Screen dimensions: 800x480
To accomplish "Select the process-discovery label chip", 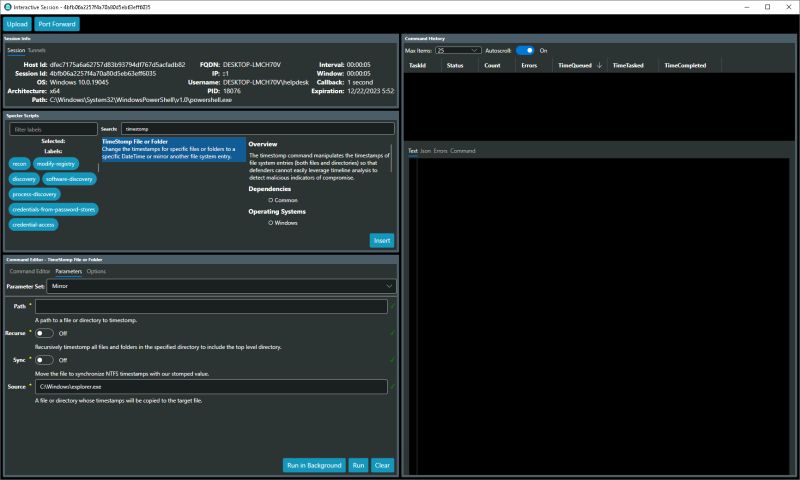I will pos(35,194).
